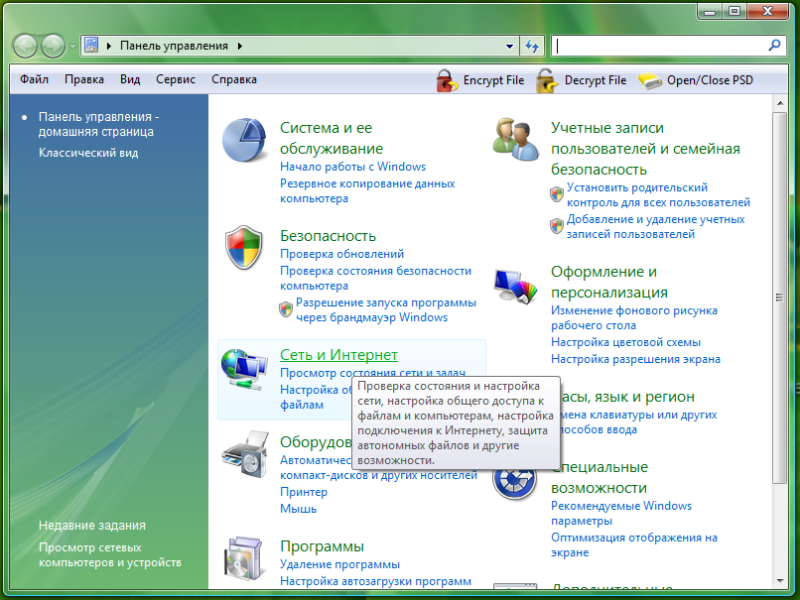Screen dimensions: 800x600
Task: Click the 'Мышь' link
Action: pos(298,509)
